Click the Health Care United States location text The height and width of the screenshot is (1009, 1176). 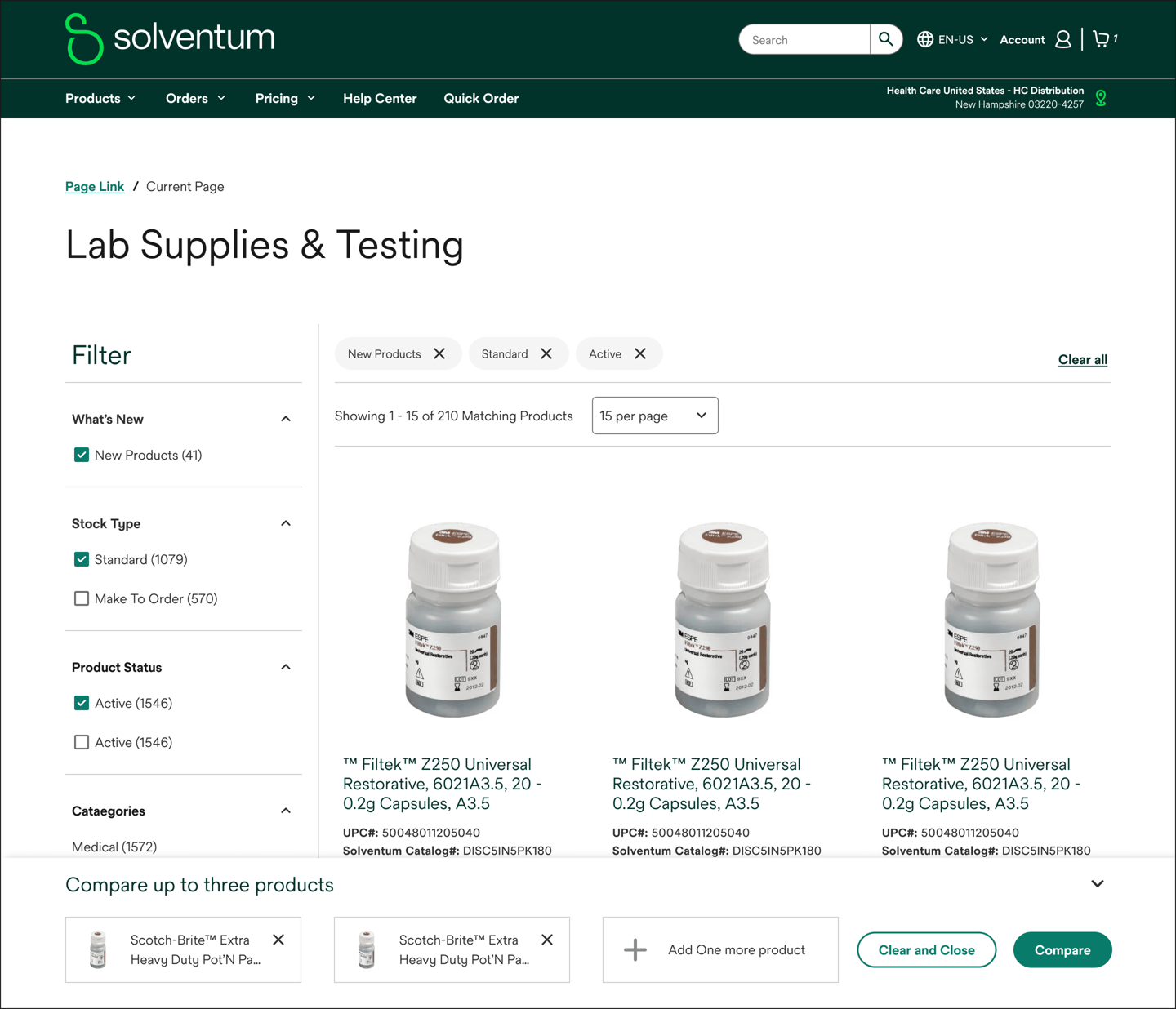pos(986,91)
